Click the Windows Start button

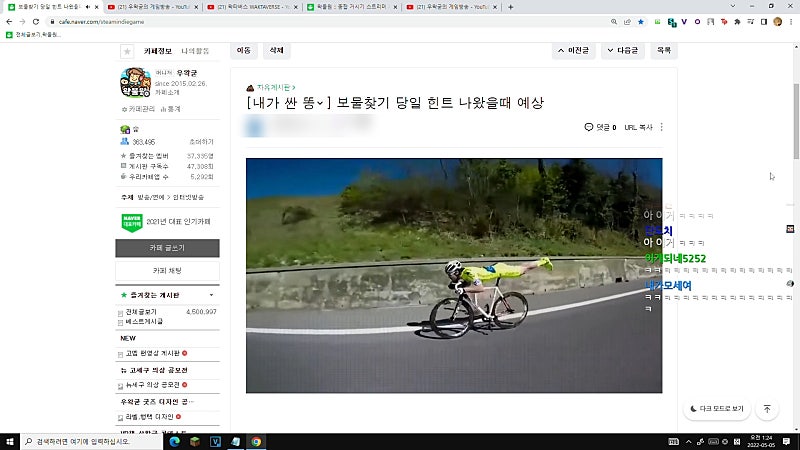point(10,441)
